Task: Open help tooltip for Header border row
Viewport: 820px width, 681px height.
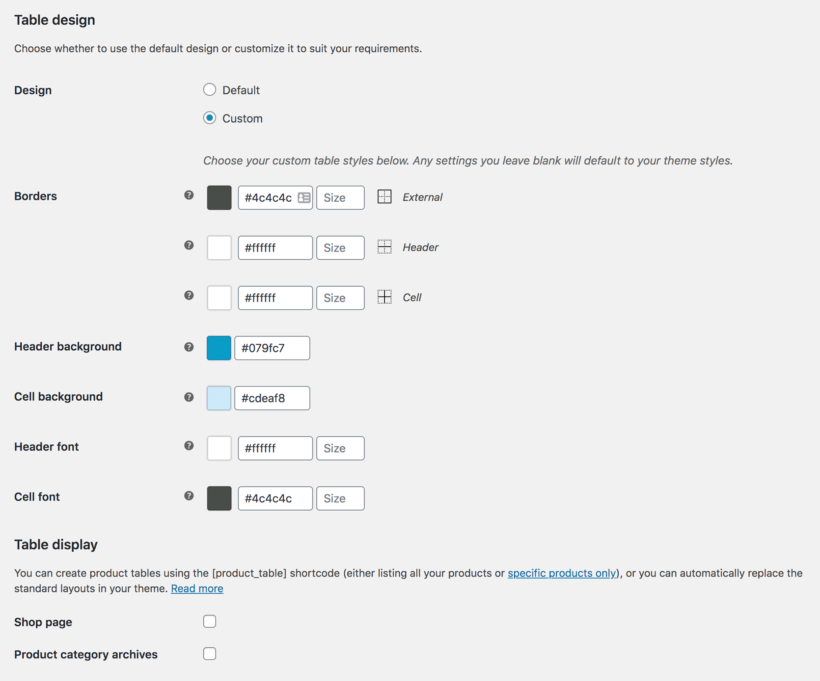Action: click(189, 246)
